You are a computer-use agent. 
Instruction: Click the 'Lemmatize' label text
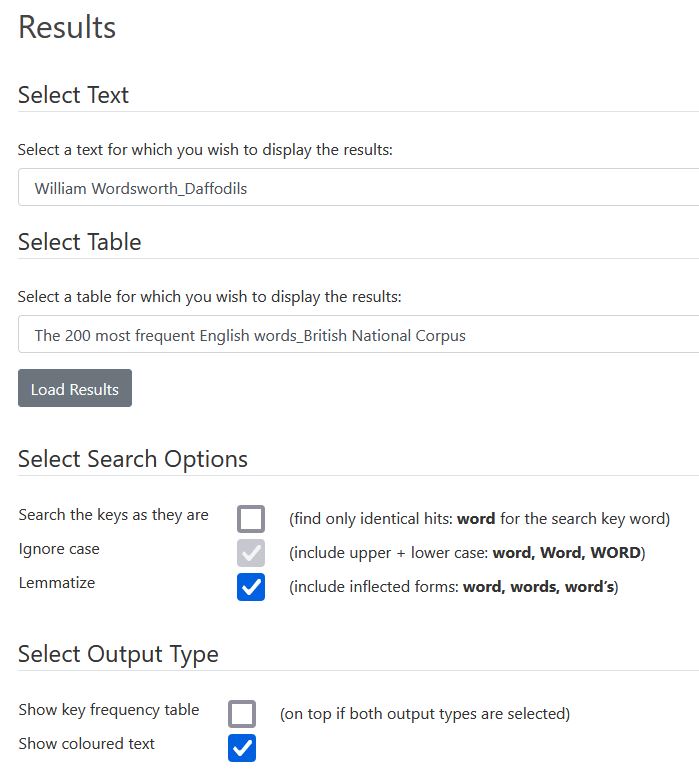[57, 583]
